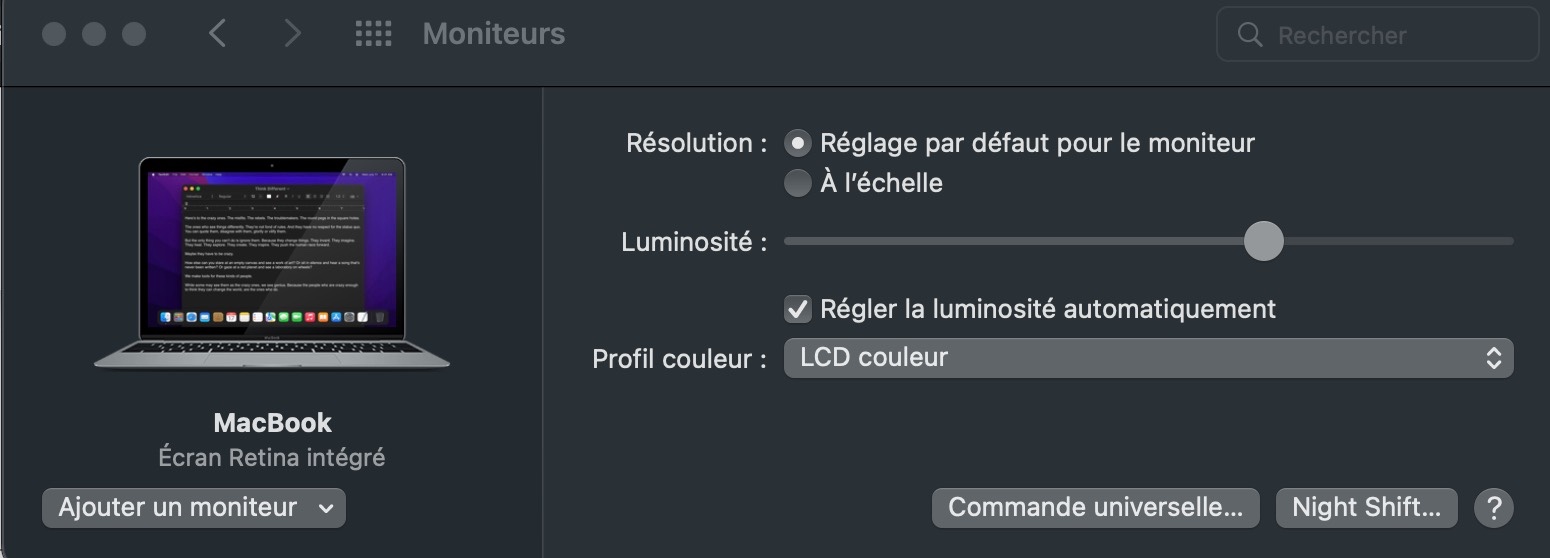Click the "Moniteurs" window title
Screen dimensions: 1550x558
494,34
